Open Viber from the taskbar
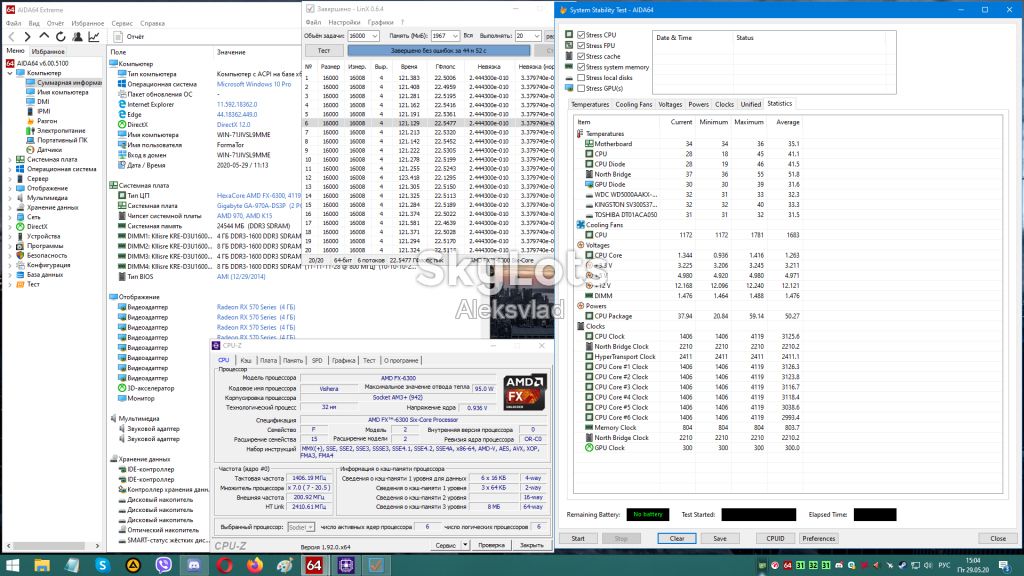Screen dimensions: 1024x576 (163, 565)
